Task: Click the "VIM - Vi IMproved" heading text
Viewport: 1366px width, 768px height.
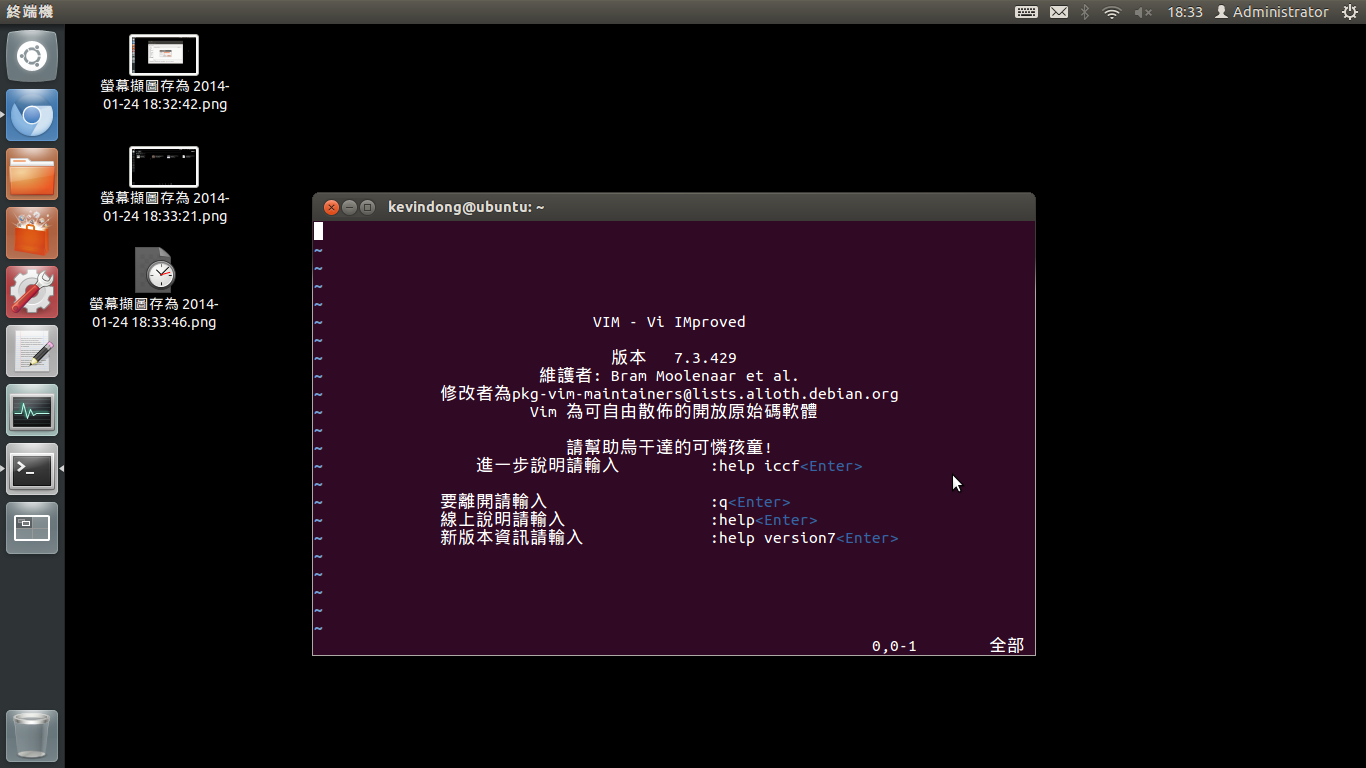Action: (x=669, y=322)
